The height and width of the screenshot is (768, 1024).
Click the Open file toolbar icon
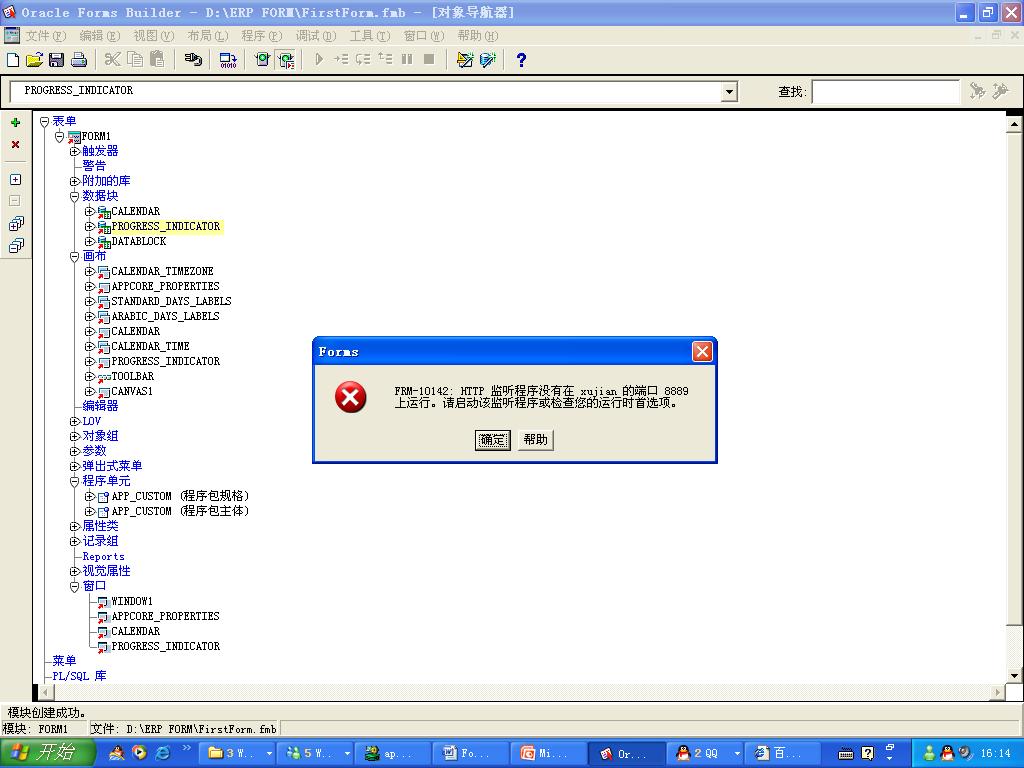[35, 60]
